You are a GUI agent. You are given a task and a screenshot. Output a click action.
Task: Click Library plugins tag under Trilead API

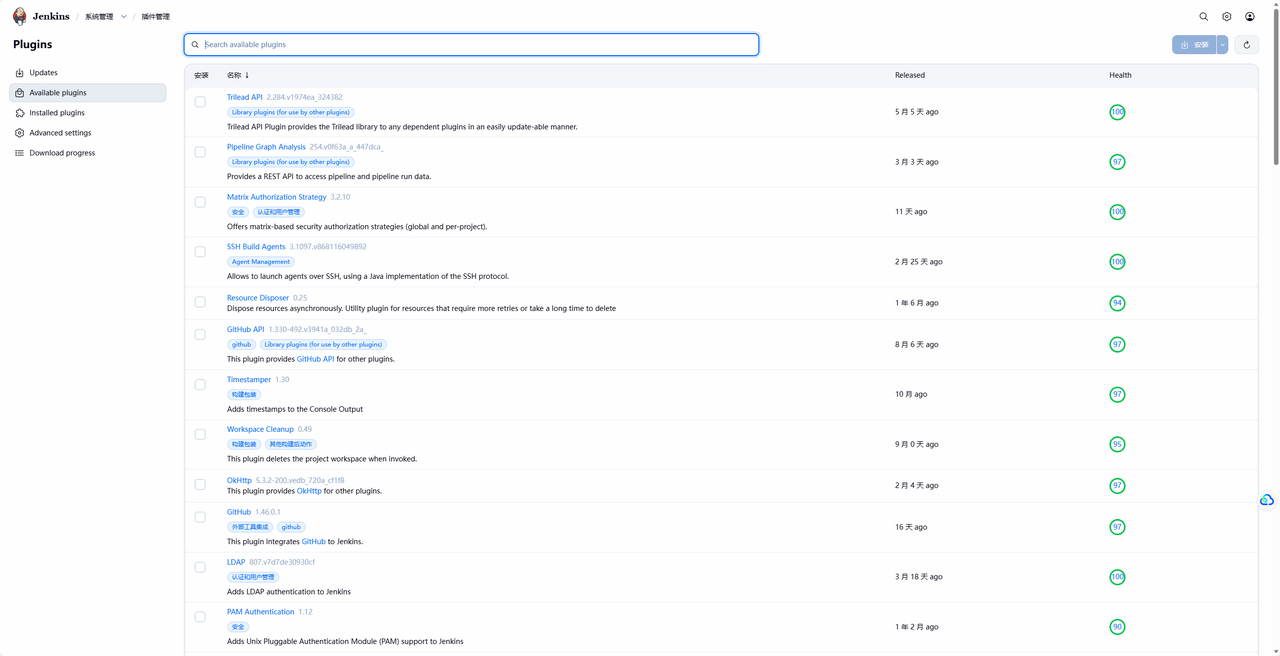pos(291,112)
